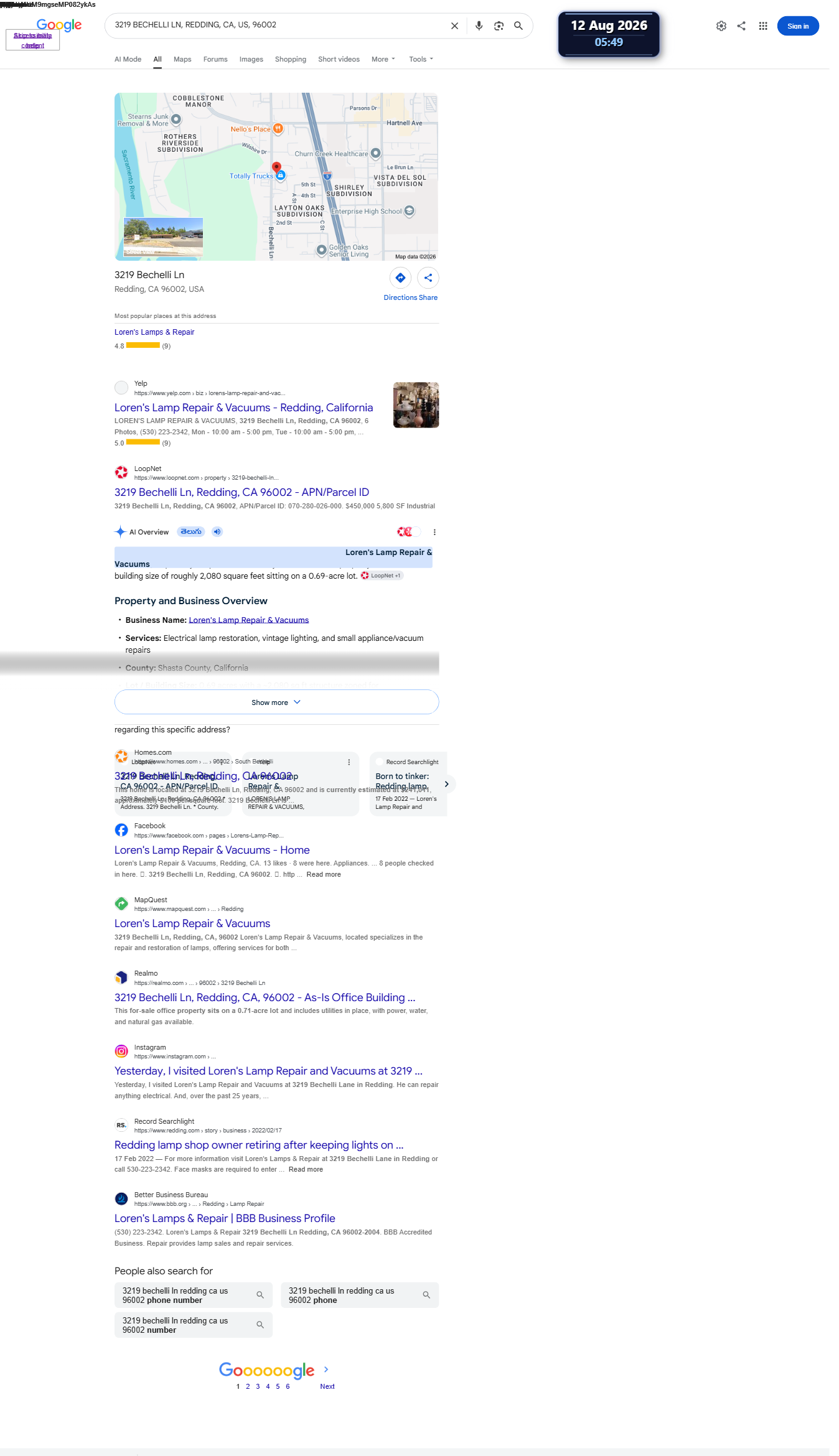Expand the More search filters dropdown
The width and height of the screenshot is (839, 1456).
pos(383,59)
